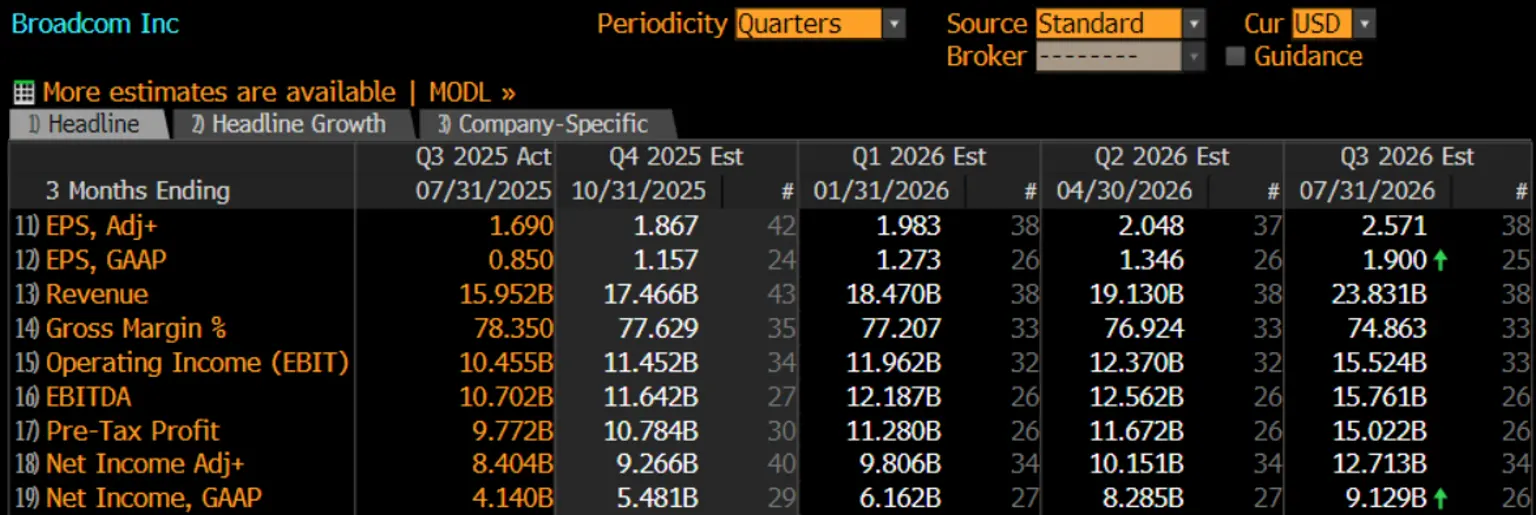
Task: Click the Broadcom Inc company name
Action: point(95,24)
